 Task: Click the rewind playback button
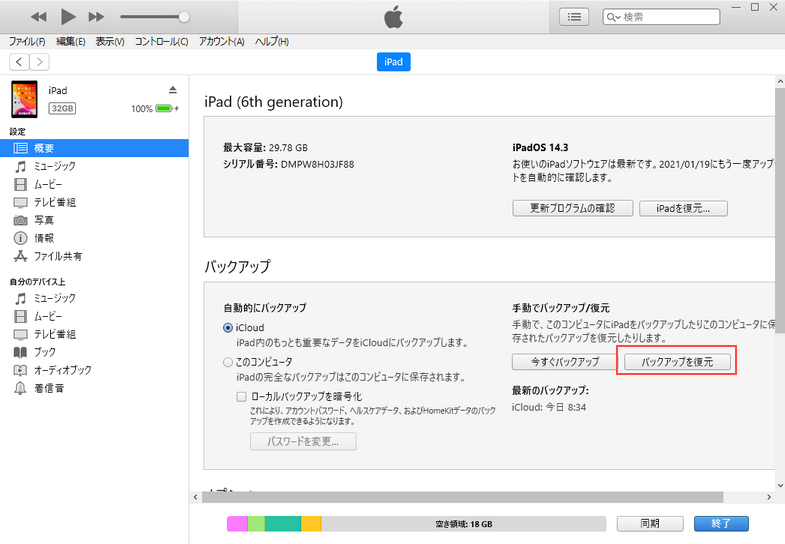pos(39,17)
